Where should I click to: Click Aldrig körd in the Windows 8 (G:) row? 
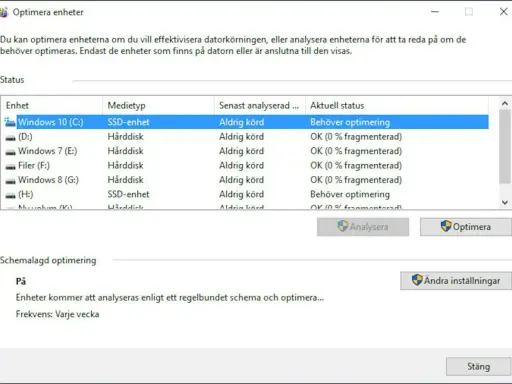pos(242,180)
